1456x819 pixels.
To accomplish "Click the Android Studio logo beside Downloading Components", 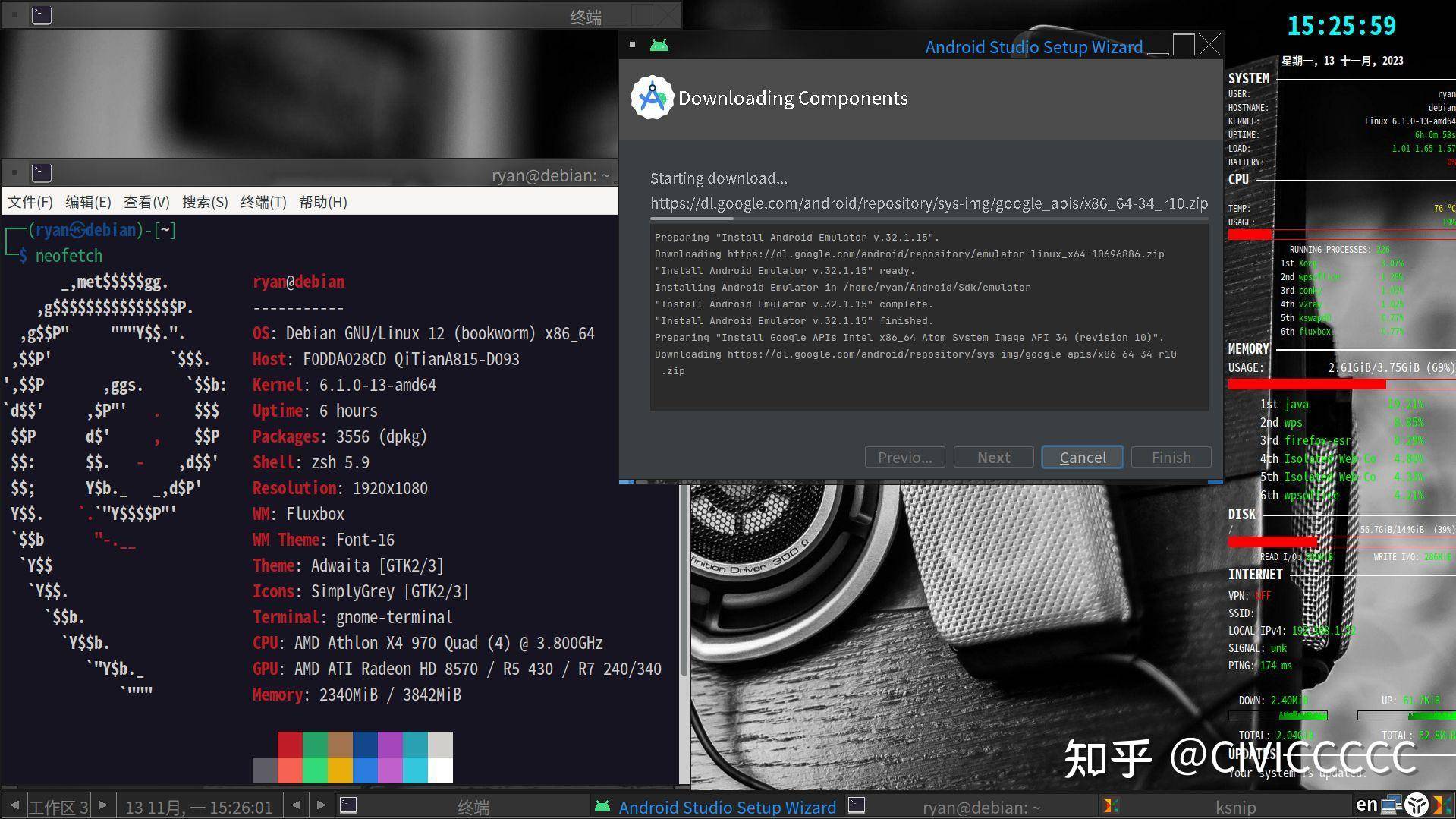I will (x=653, y=98).
